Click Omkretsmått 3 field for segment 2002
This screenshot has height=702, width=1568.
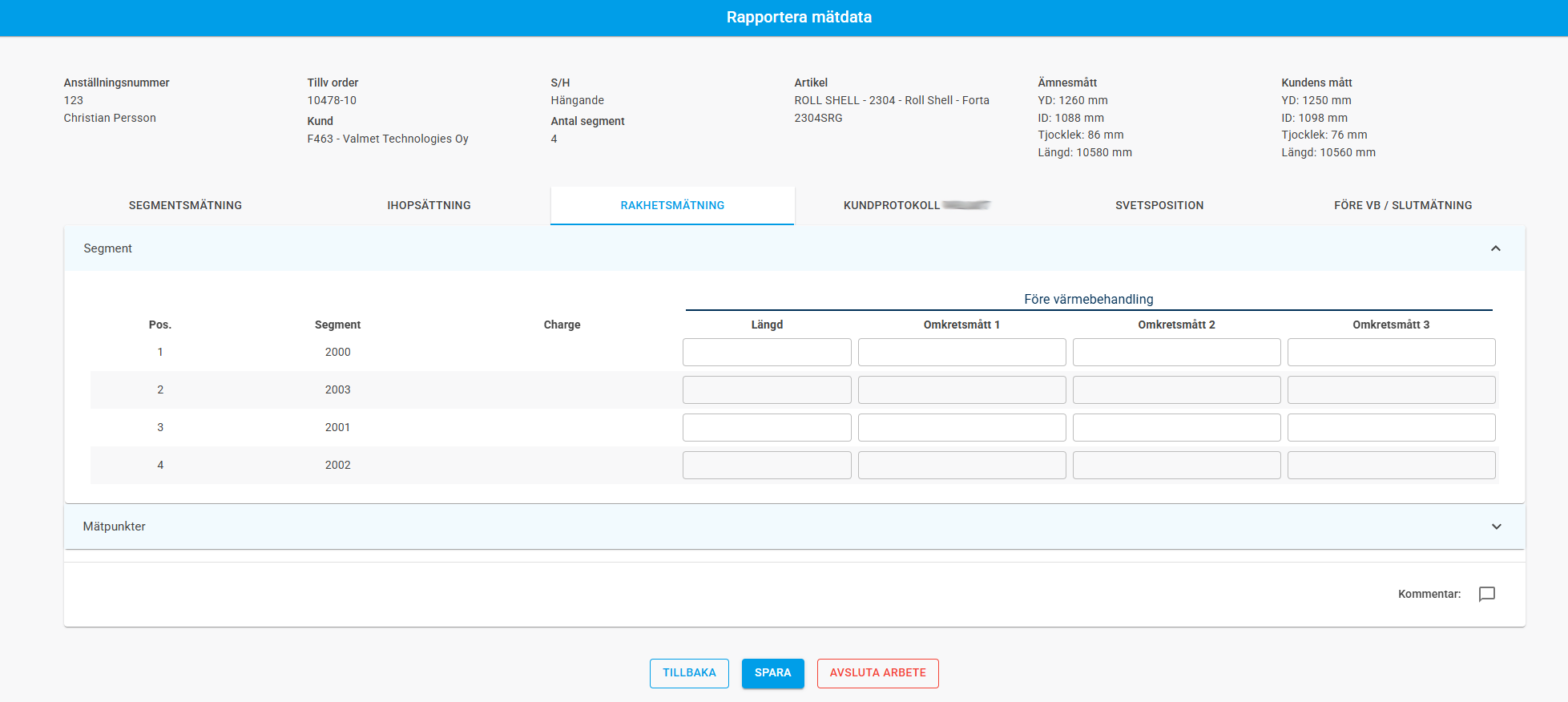point(1391,466)
